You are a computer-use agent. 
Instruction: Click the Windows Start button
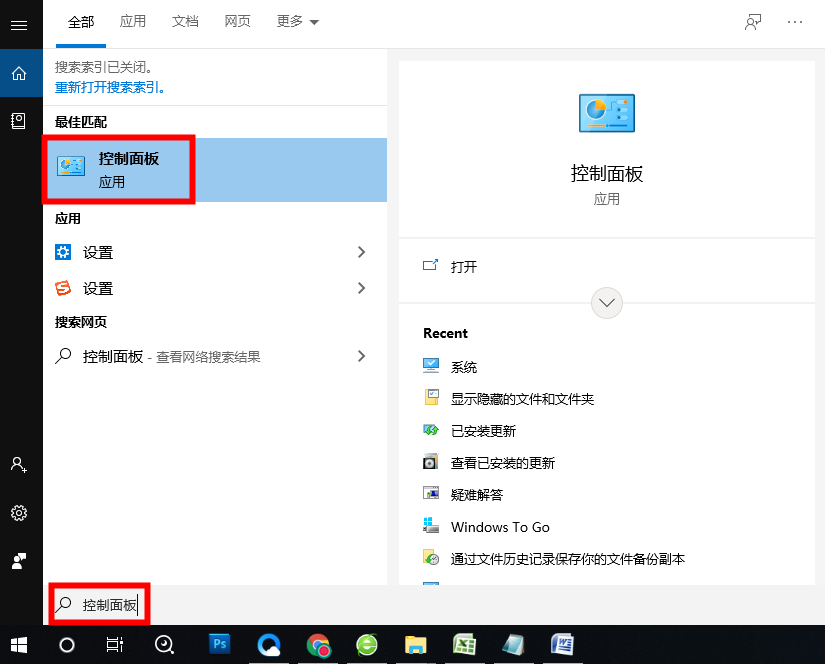click(x=19, y=645)
